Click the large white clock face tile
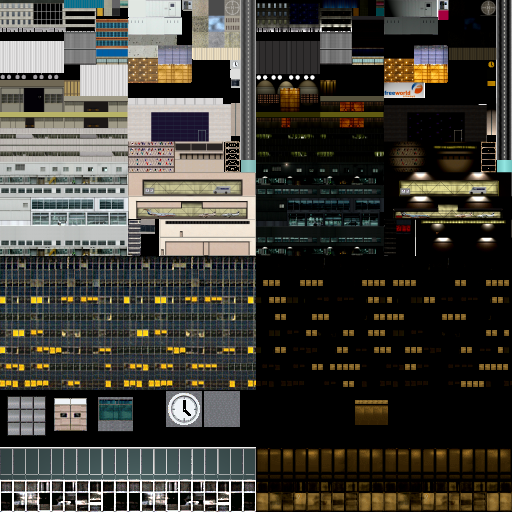This screenshot has height=512, width=512. (184, 409)
